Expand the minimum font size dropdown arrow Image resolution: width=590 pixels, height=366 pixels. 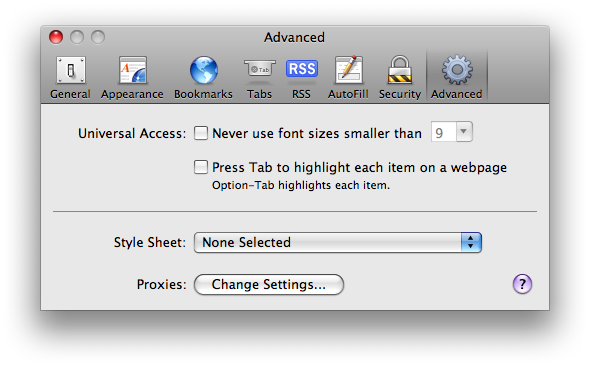pos(464,132)
